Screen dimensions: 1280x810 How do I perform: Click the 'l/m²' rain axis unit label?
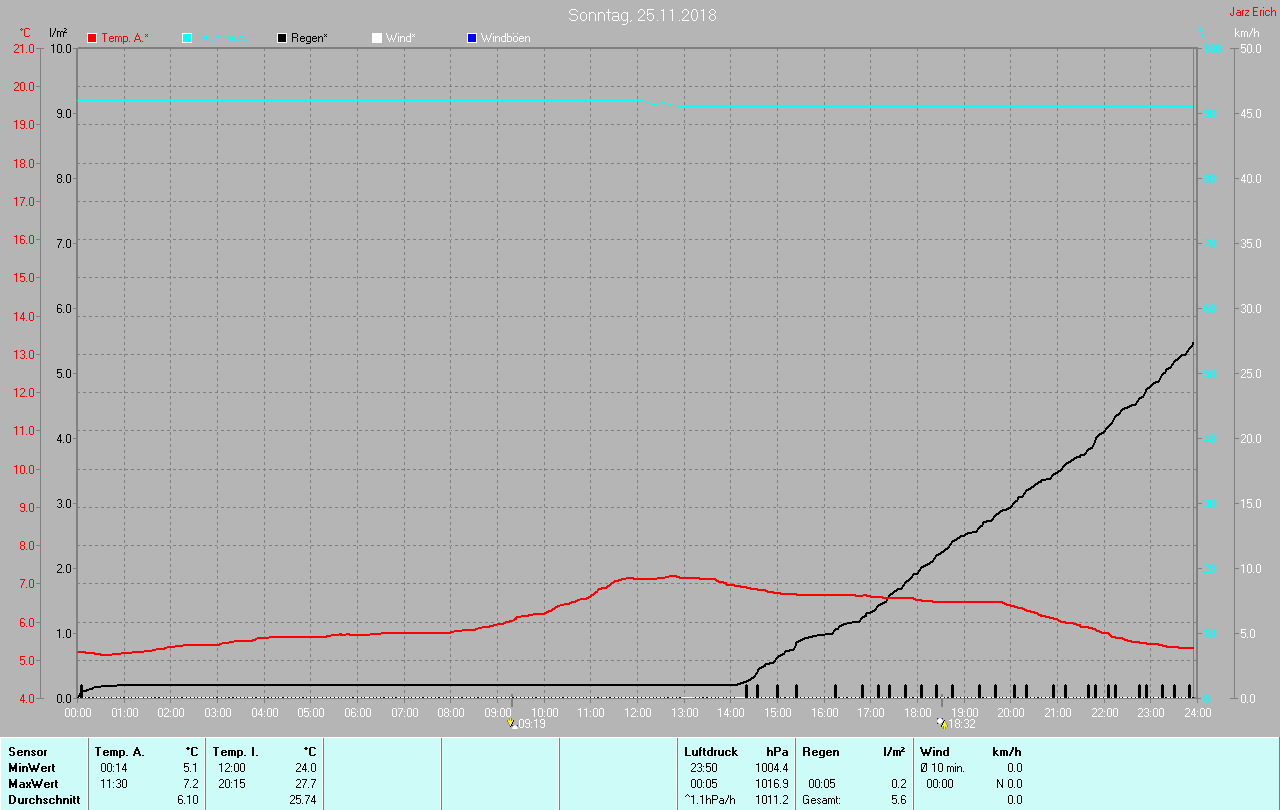click(58, 33)
